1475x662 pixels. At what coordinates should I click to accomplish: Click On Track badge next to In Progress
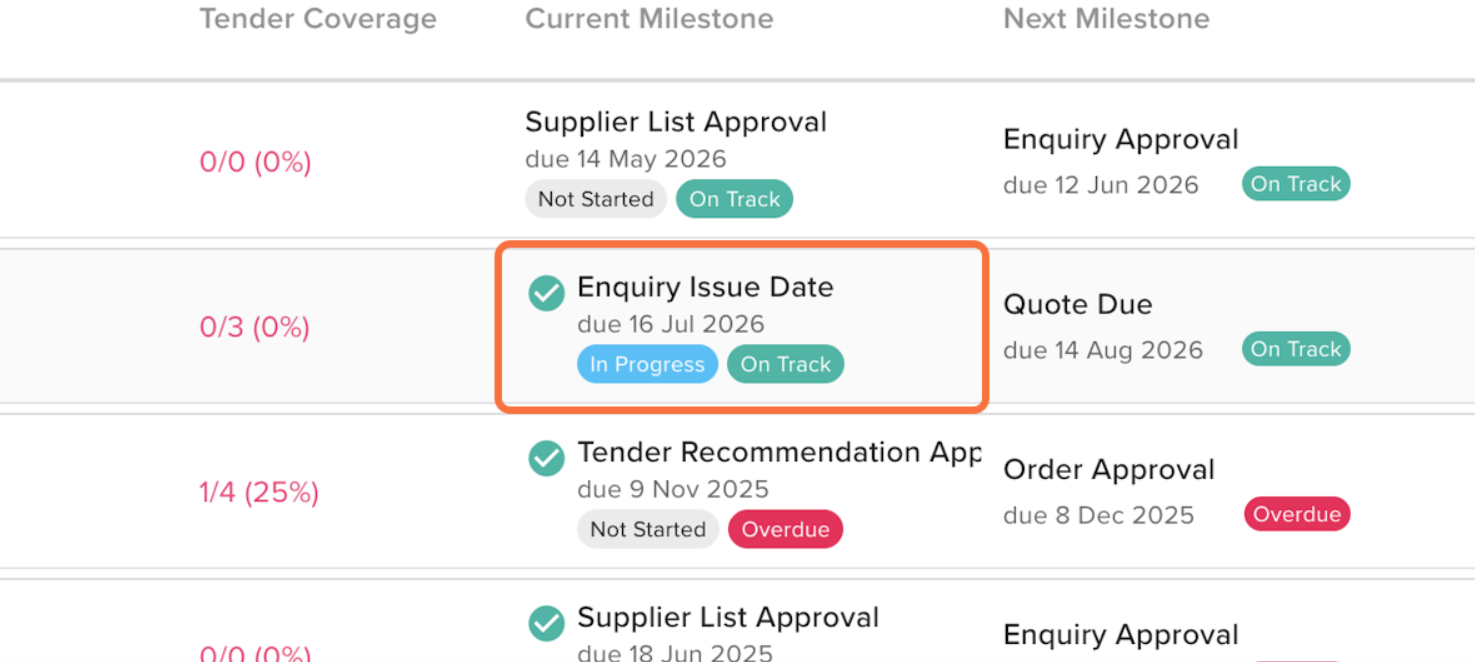click(785, 365)
